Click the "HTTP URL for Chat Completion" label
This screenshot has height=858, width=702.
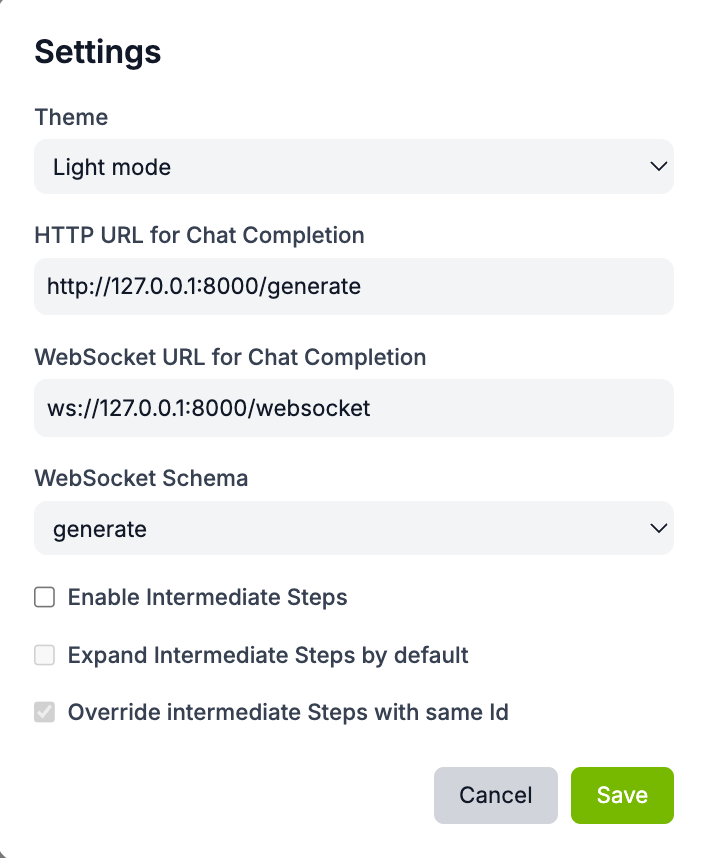click(x=199, y=236)
